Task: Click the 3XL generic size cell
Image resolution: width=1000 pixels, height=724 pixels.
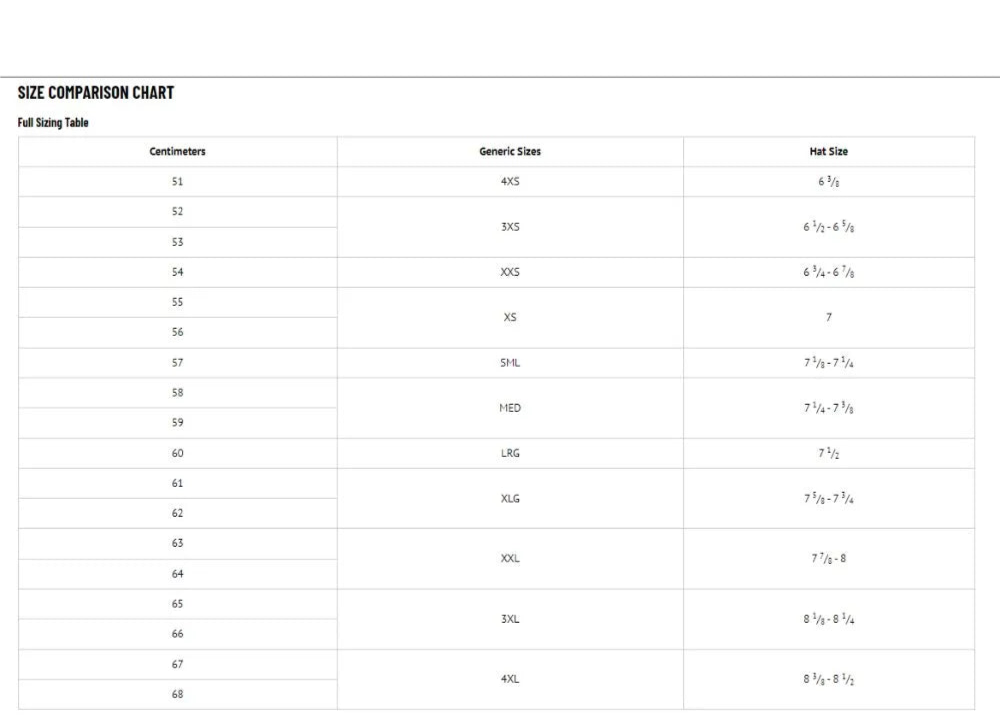Action: coord(510,619)
